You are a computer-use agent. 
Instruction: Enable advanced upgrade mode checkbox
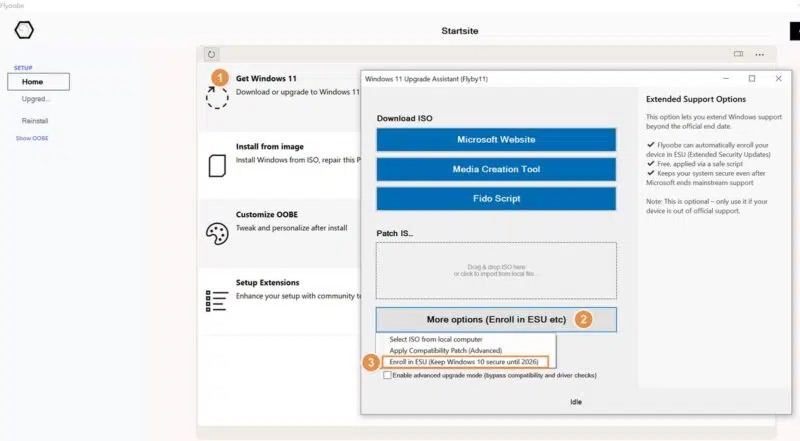tap(387, 375)
